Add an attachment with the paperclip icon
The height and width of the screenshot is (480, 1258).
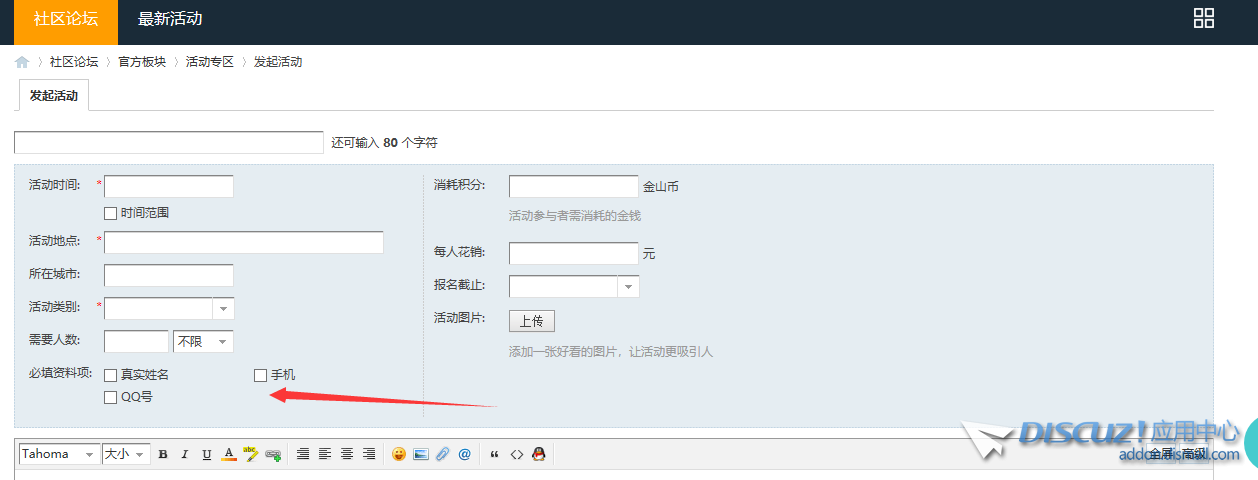tap(442, 454)
